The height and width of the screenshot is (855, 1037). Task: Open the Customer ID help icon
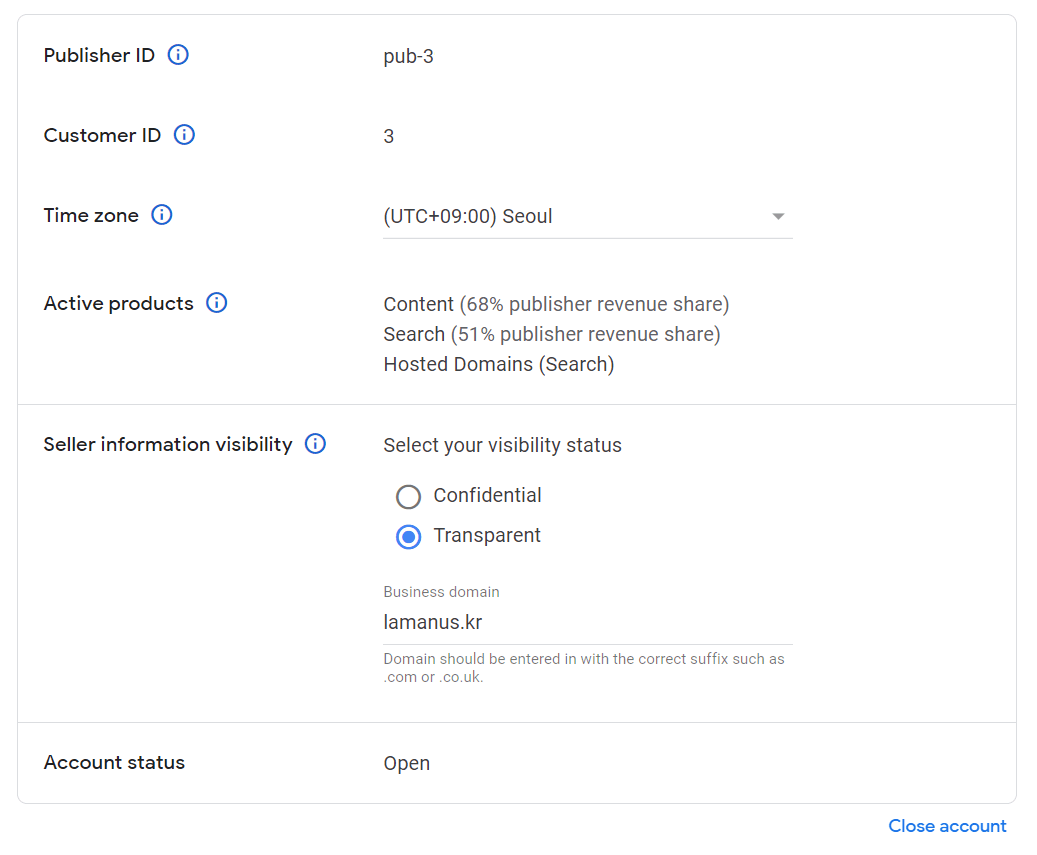coord(184,135)
